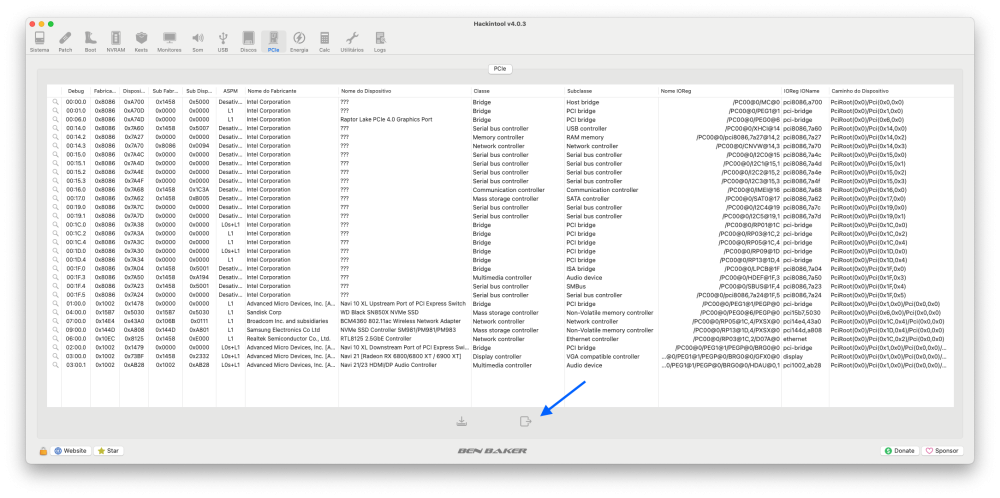Click the magnifier icon on row 04:00.0
The image size is (1000, 498).
[55, 312]
